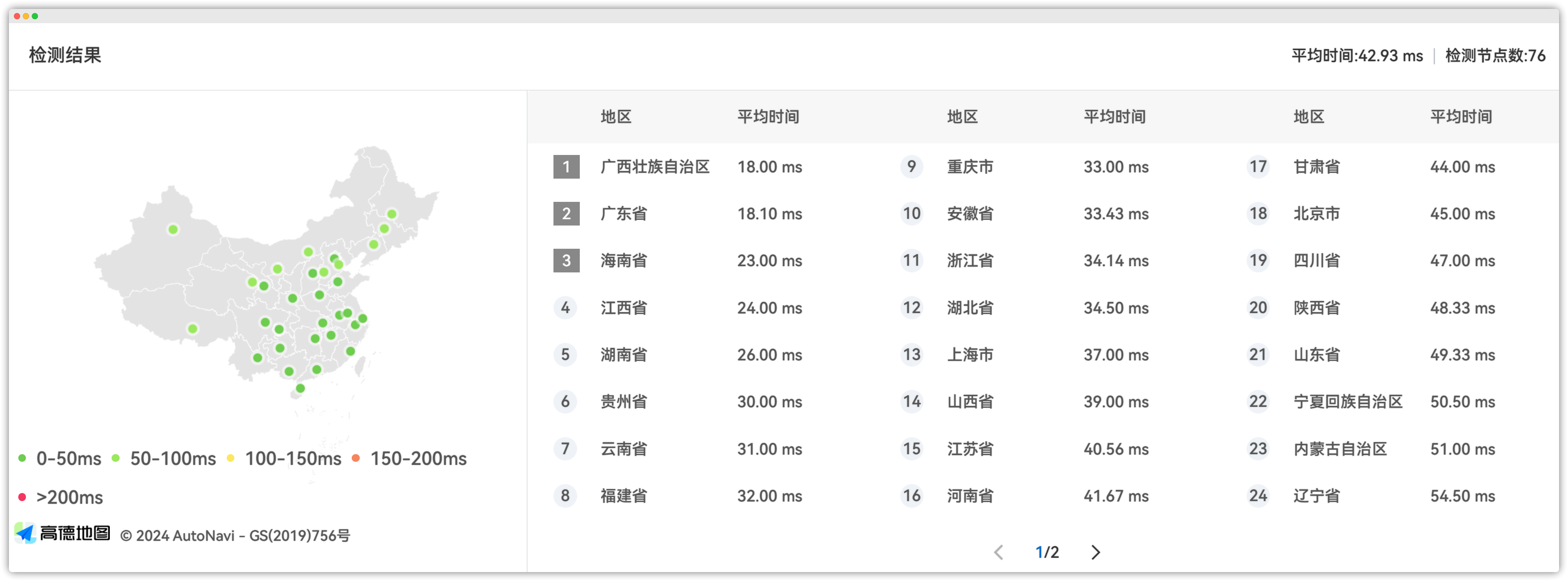Click the AutoNavi Gaode map logo
Image resolution: width=1568 pixels, height=581 pixels.
click(62, 533)
